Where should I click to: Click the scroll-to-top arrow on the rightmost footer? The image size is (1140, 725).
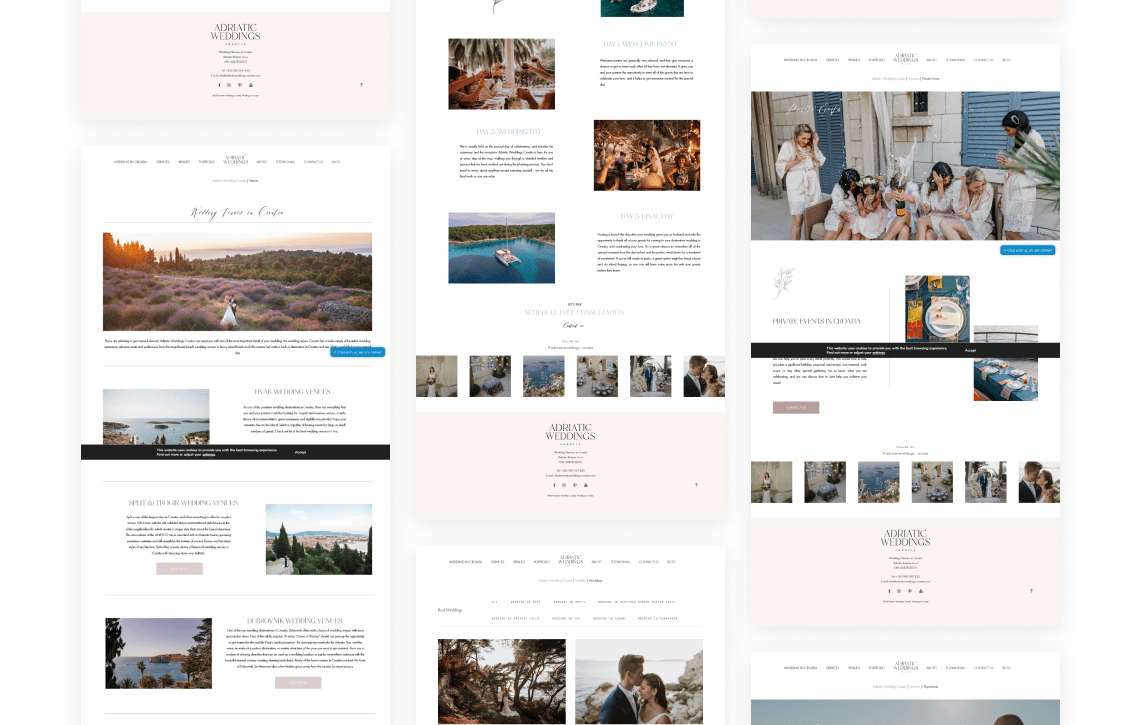(1031, 590)
